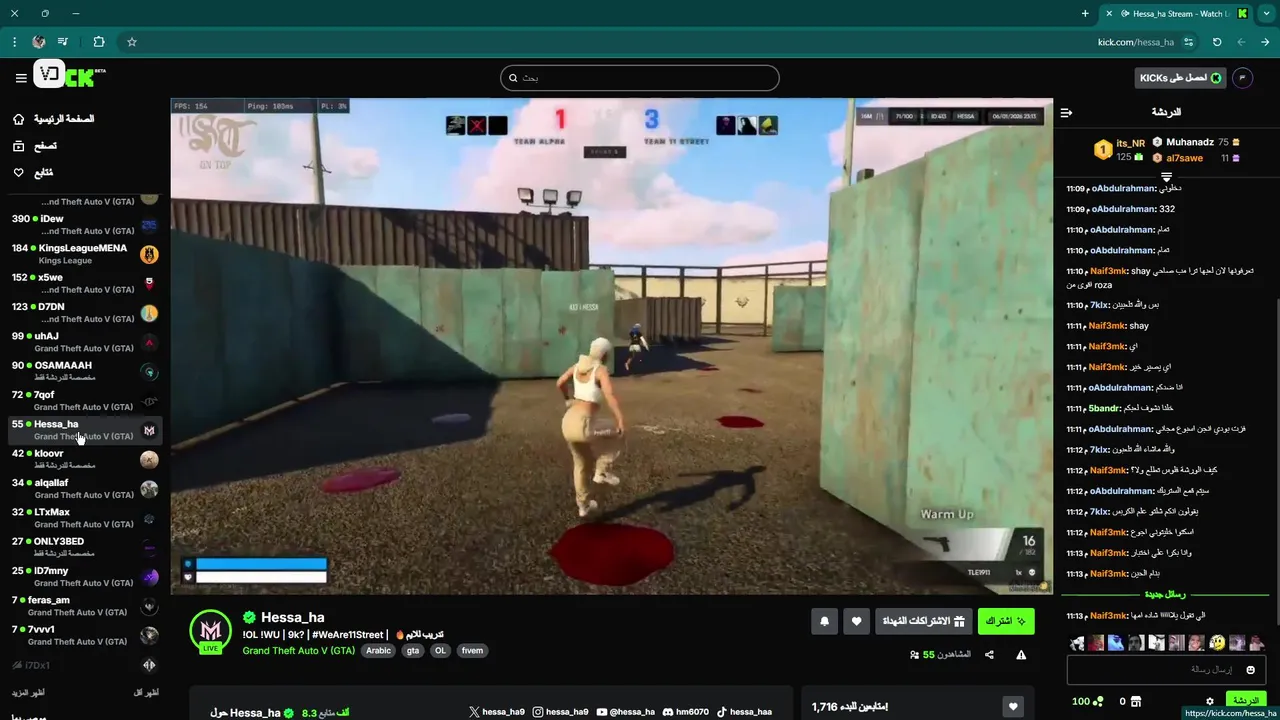
Task: Click Naif3mk username in newest message
Action: 1109,615
